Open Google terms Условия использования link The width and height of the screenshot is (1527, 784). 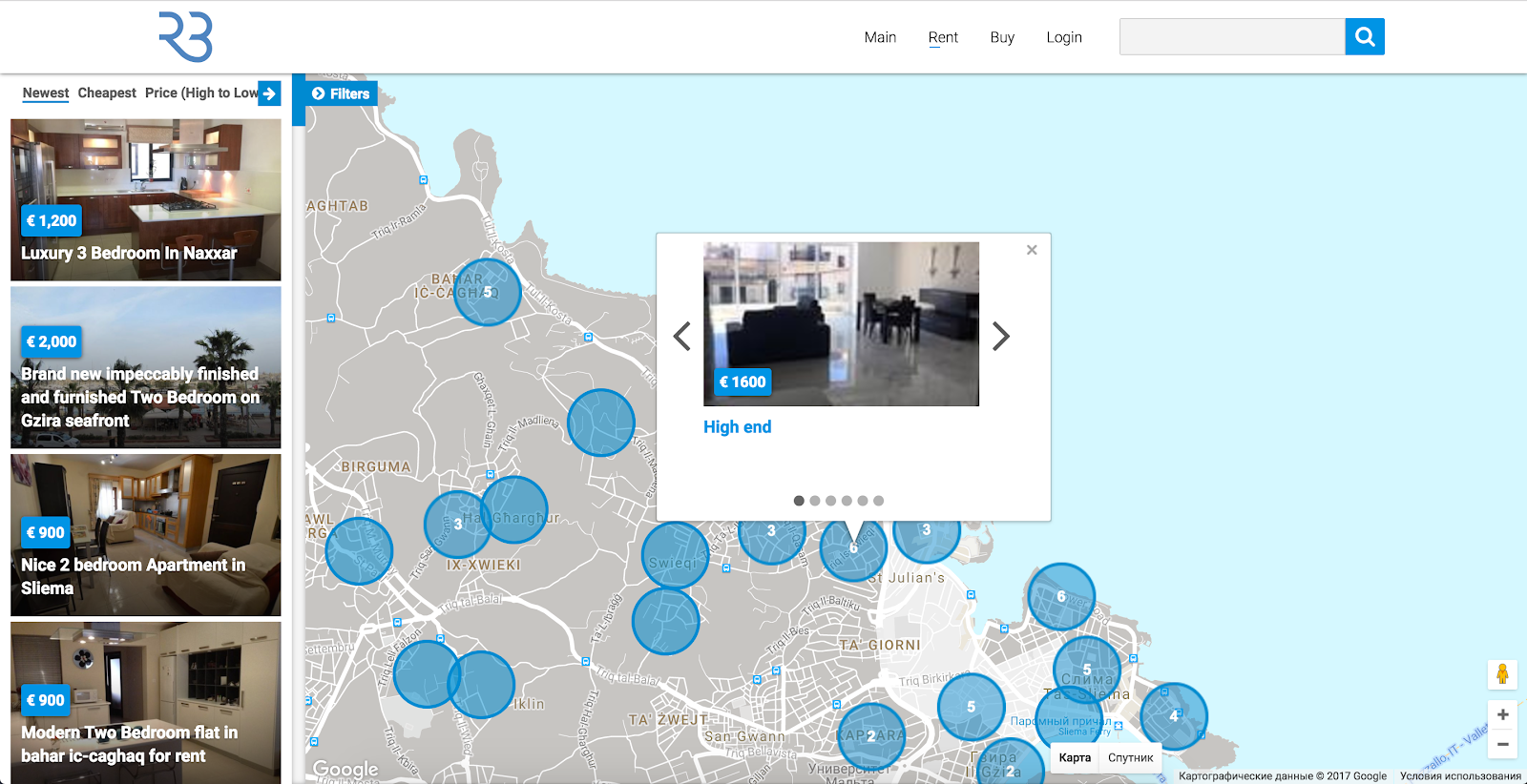(1460, 776)
